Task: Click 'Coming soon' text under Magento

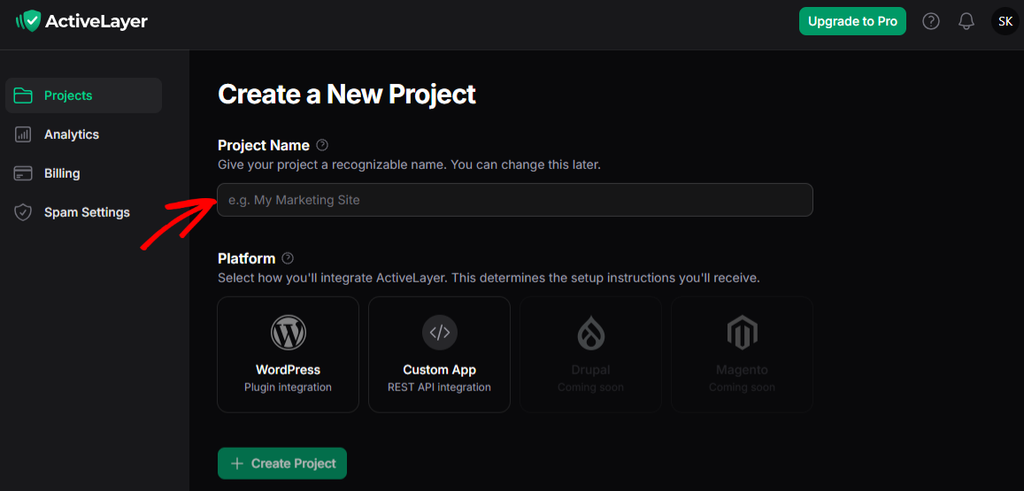Action: 742,387
